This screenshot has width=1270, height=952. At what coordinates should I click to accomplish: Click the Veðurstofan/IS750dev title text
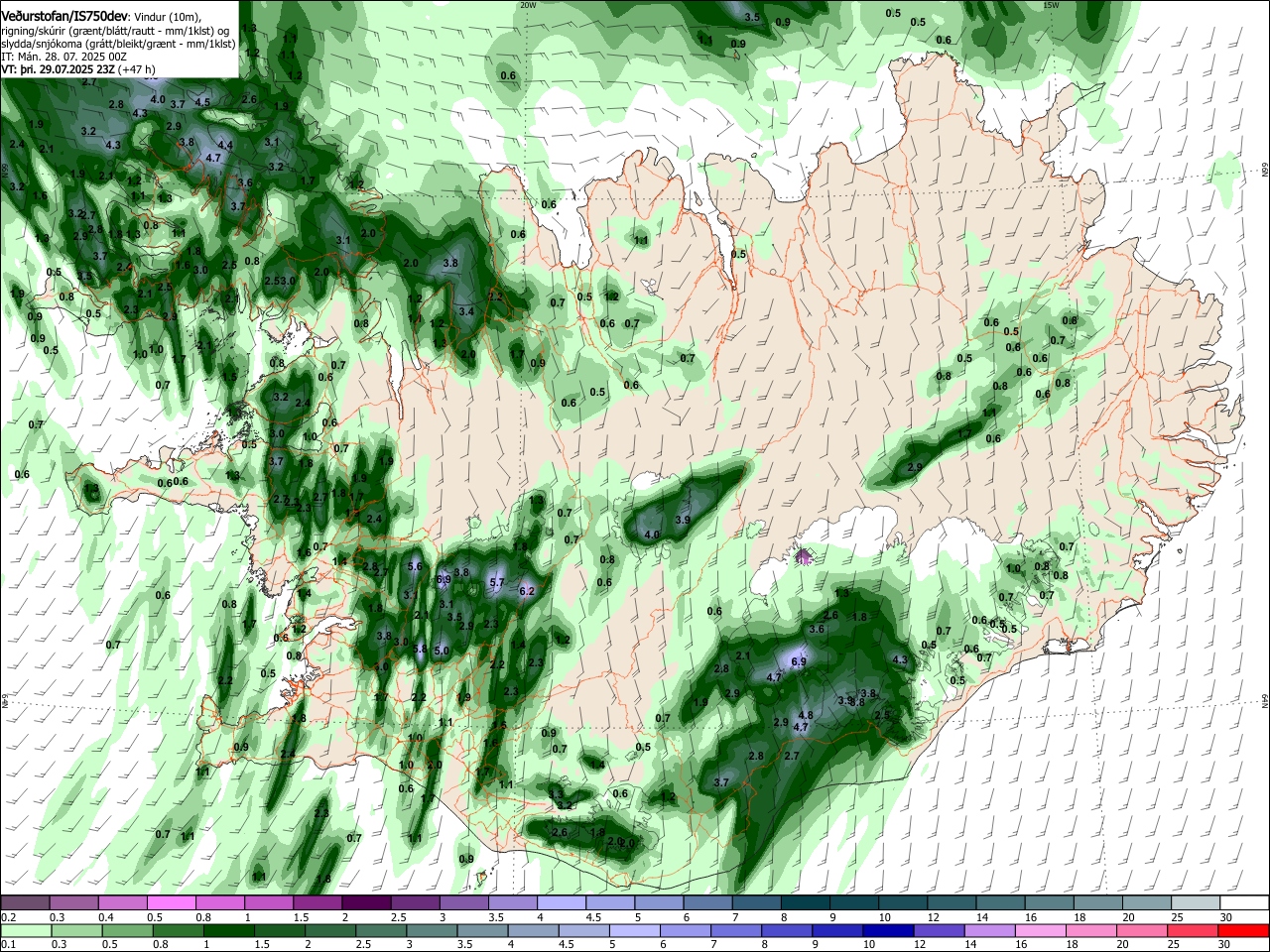coord(63,17)
